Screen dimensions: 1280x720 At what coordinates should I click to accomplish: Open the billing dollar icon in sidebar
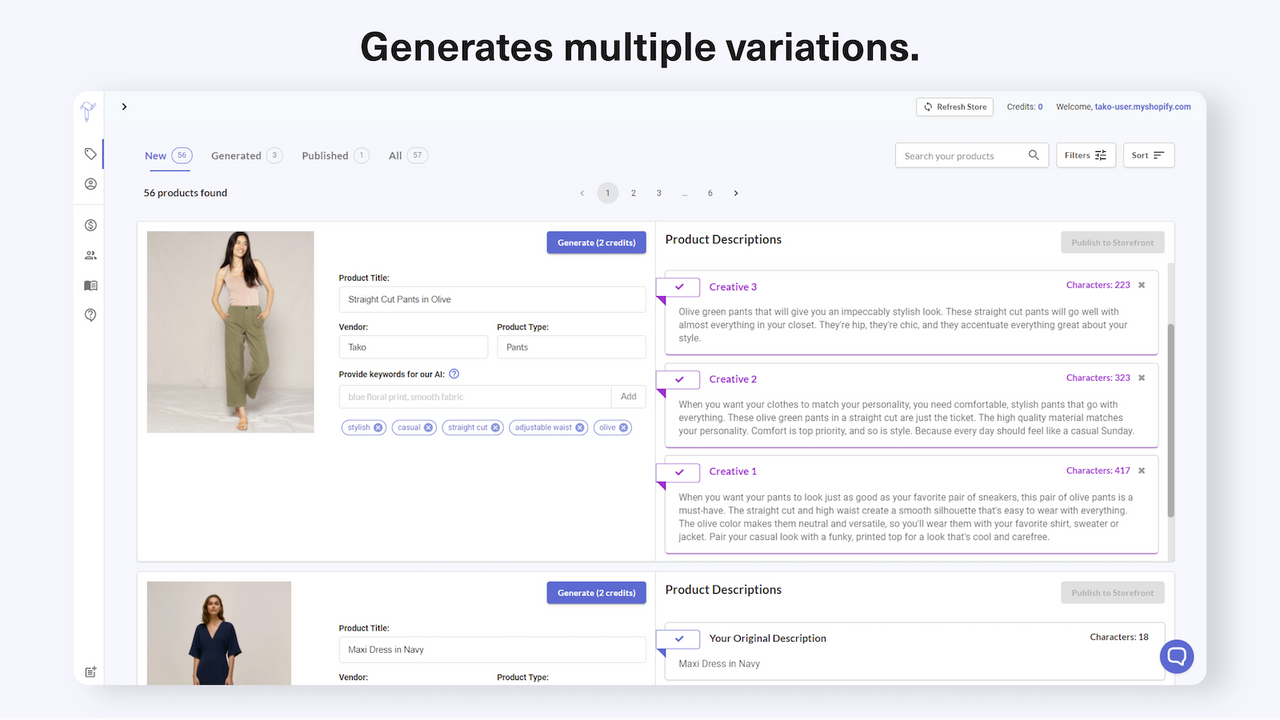point(89,225)
